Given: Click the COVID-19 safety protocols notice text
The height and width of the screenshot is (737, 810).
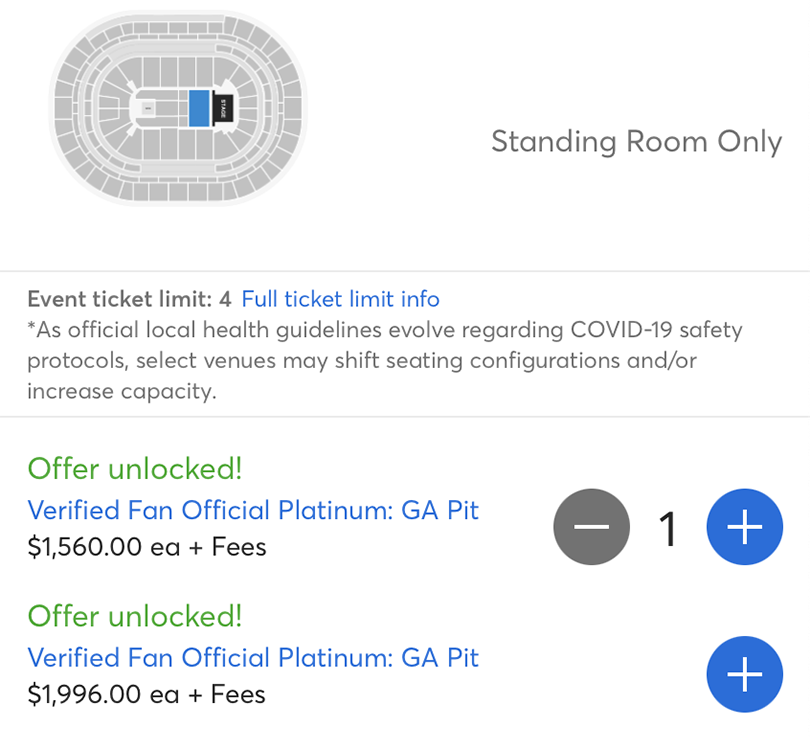Looking at the screenshot, I should coord(385,360).
